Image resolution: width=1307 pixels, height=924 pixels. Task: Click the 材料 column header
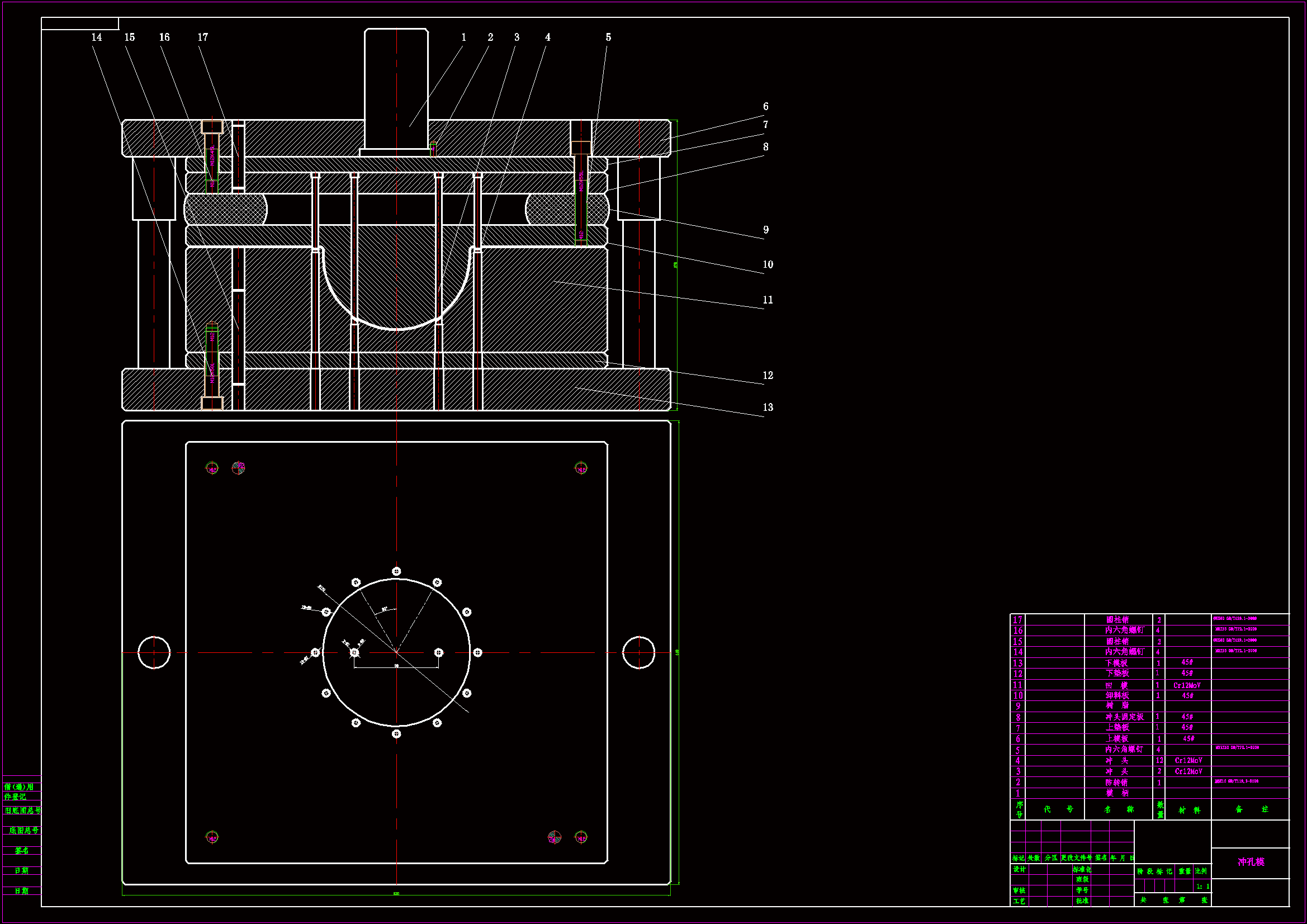click(x=1189, y=809)
